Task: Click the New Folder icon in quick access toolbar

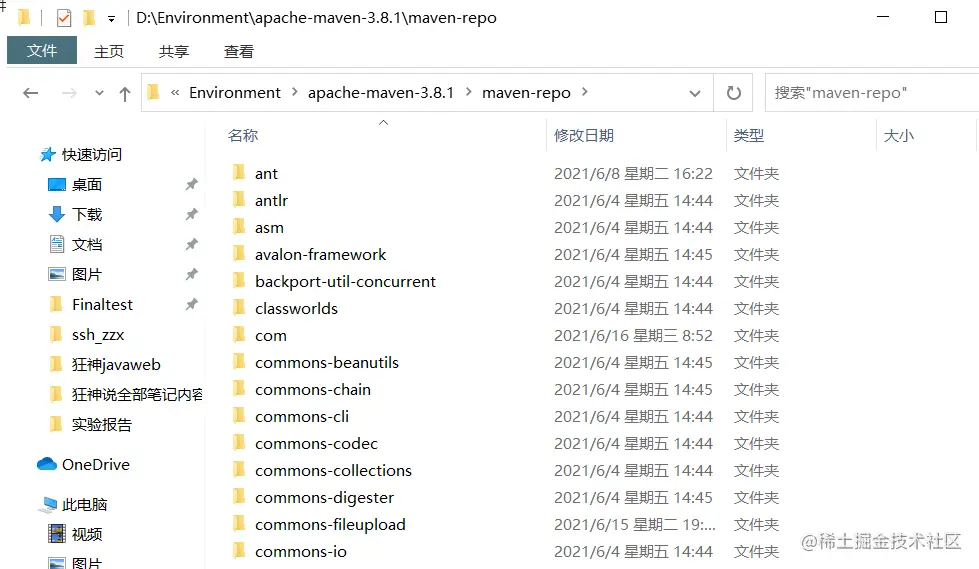Action: pos(89,18)
